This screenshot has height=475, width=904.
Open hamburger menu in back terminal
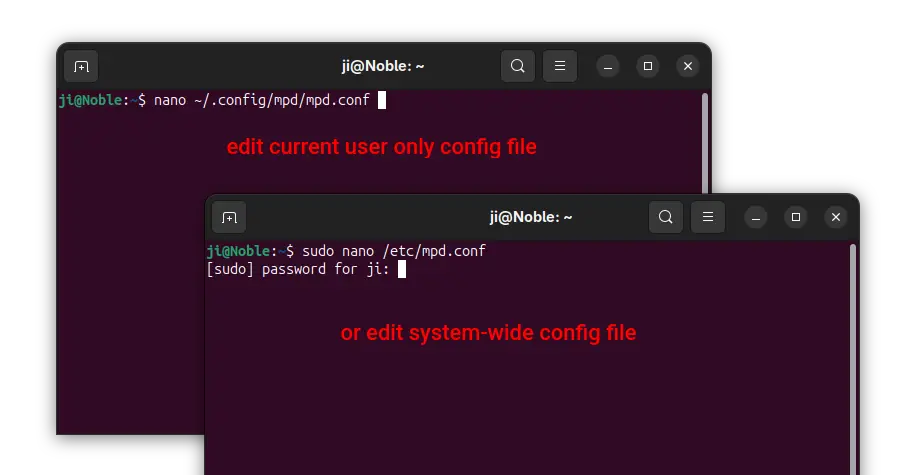560,66
